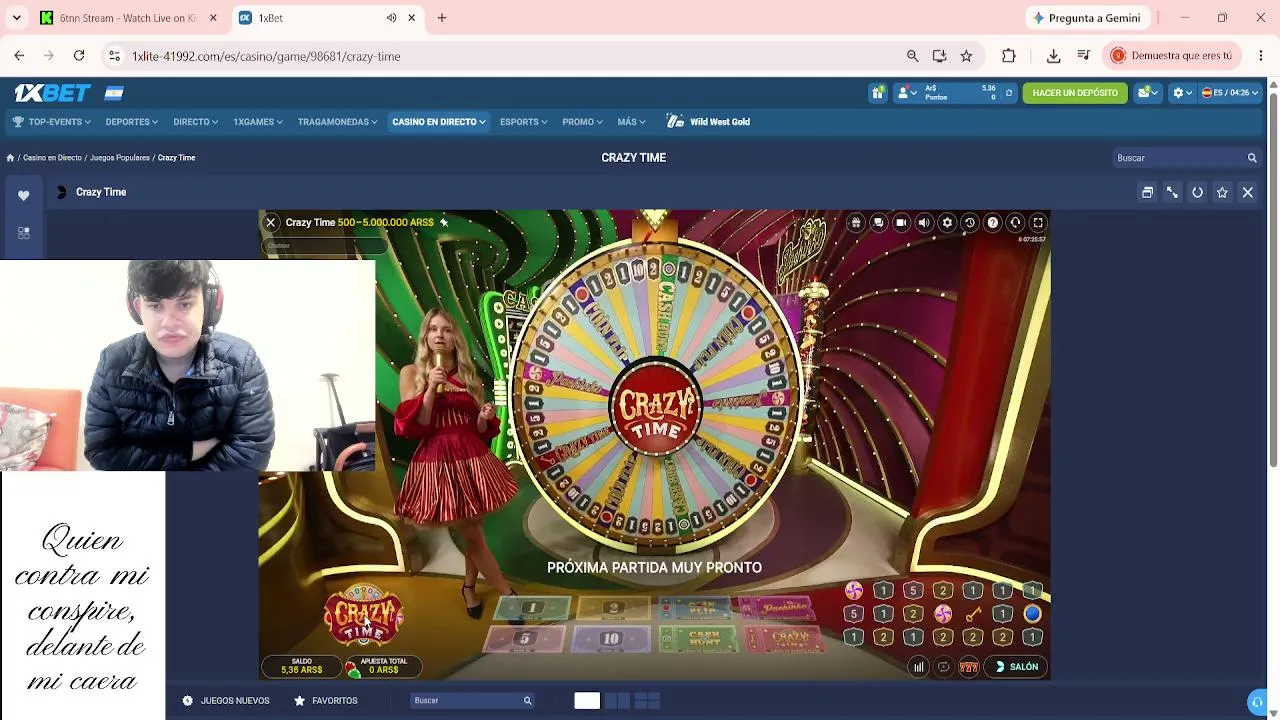Click the search magnifier next to header Buscar
The width and height of the screenshot is (1280, 720).
tap(1252, 158)
